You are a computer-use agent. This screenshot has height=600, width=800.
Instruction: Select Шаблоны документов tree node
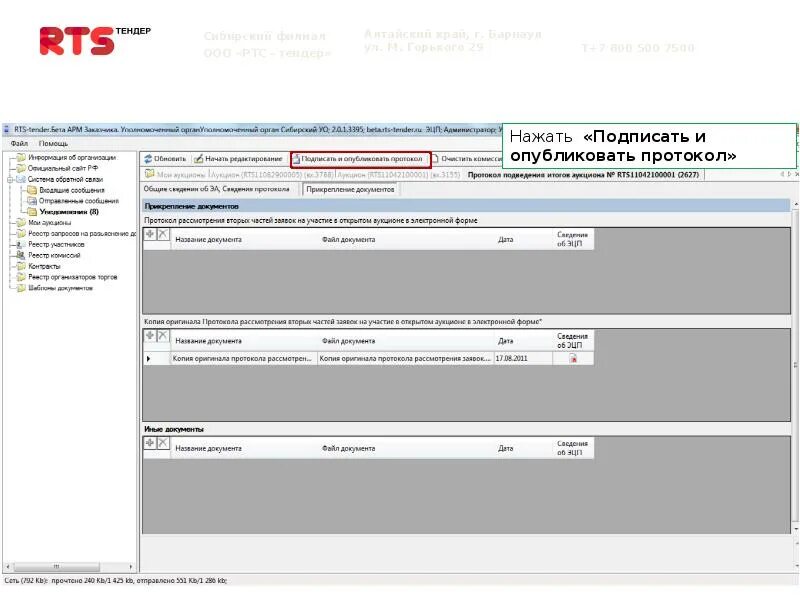tap(60, 288)
